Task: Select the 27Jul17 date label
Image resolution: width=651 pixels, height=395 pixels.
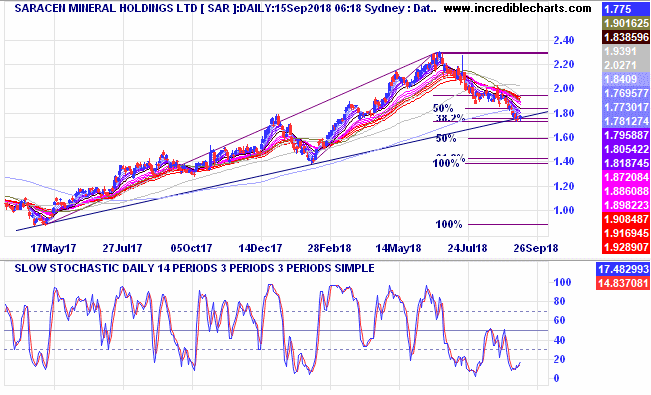Action: tap(122, 248)
